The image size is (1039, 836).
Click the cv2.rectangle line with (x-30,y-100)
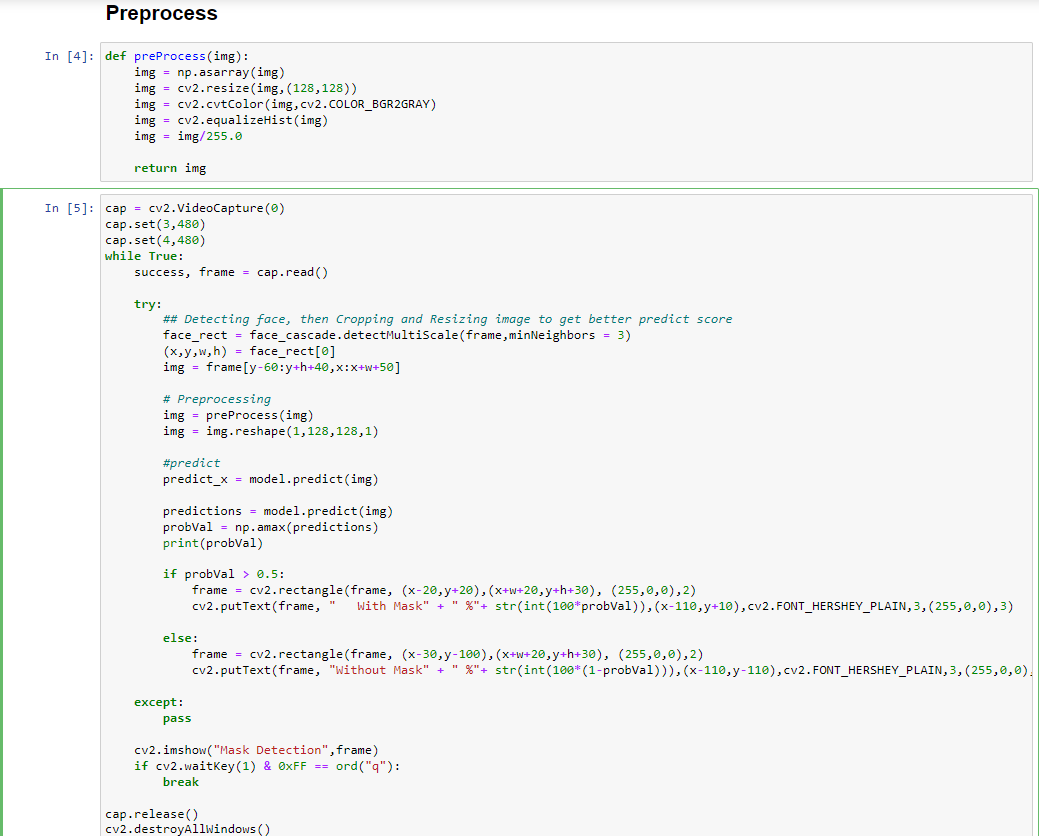point(447,654)
